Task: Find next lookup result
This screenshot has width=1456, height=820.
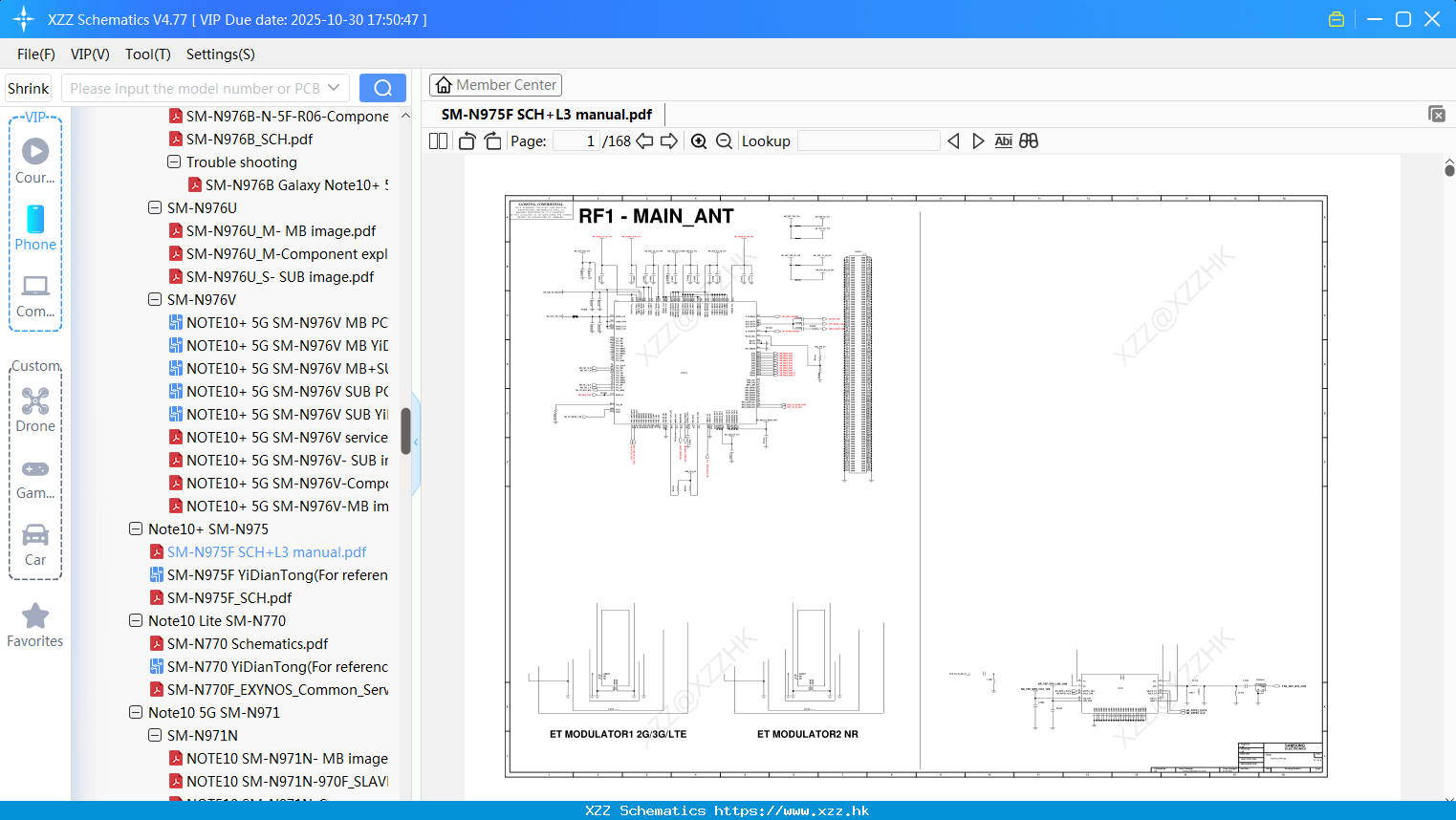Action: coord(978,141)
